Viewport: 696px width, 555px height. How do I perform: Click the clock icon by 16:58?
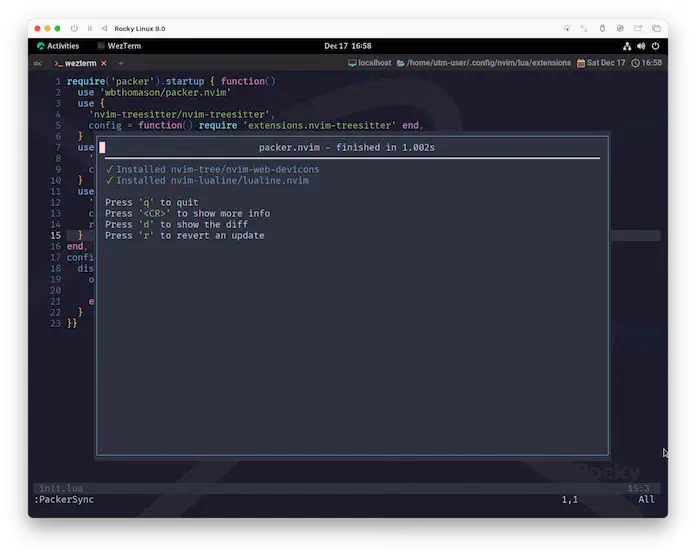click(636, 63)
